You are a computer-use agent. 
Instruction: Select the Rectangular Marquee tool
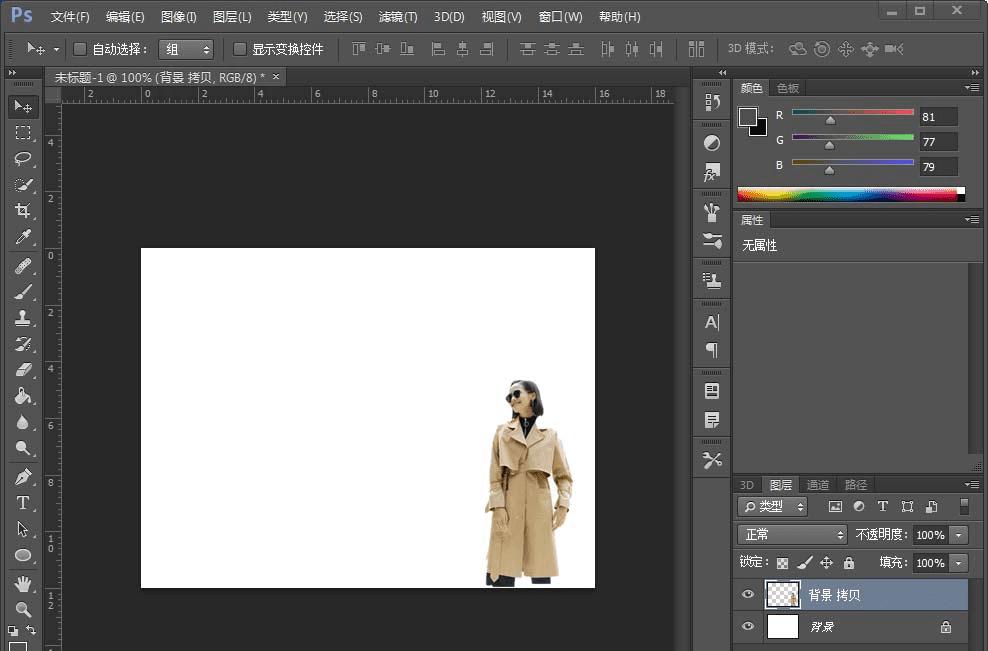pos(23,133)
